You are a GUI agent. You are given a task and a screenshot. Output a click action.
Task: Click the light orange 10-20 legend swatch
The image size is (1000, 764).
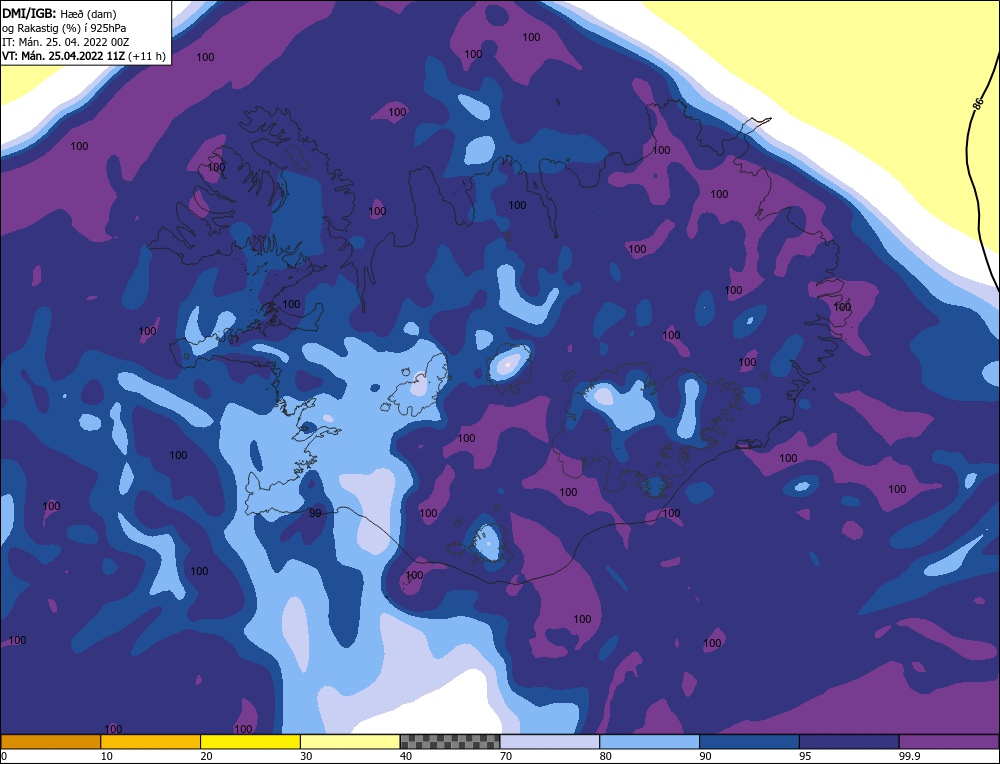(x=151, y=741)
